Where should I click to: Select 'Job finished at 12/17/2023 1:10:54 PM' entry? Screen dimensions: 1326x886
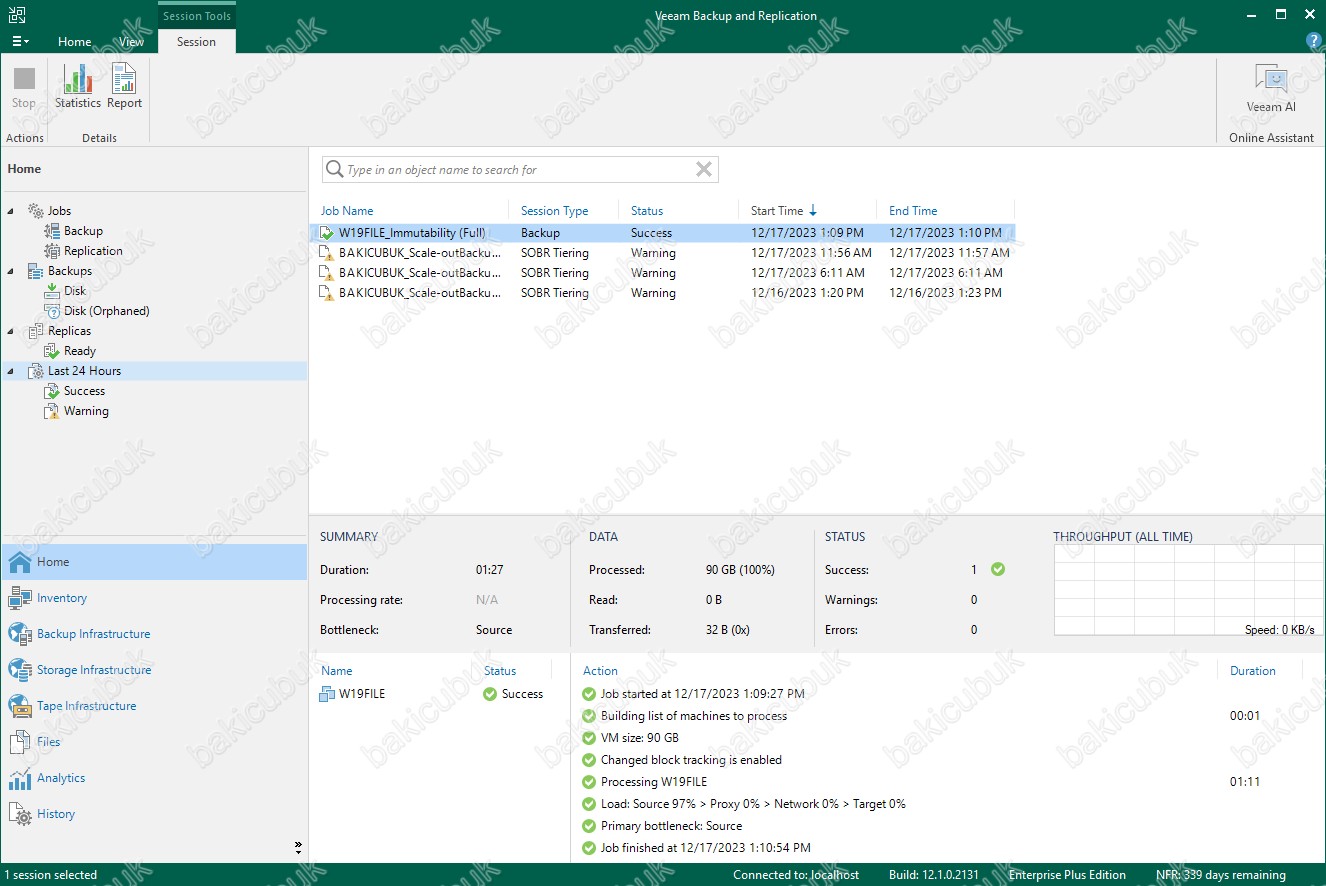[705, 848]
